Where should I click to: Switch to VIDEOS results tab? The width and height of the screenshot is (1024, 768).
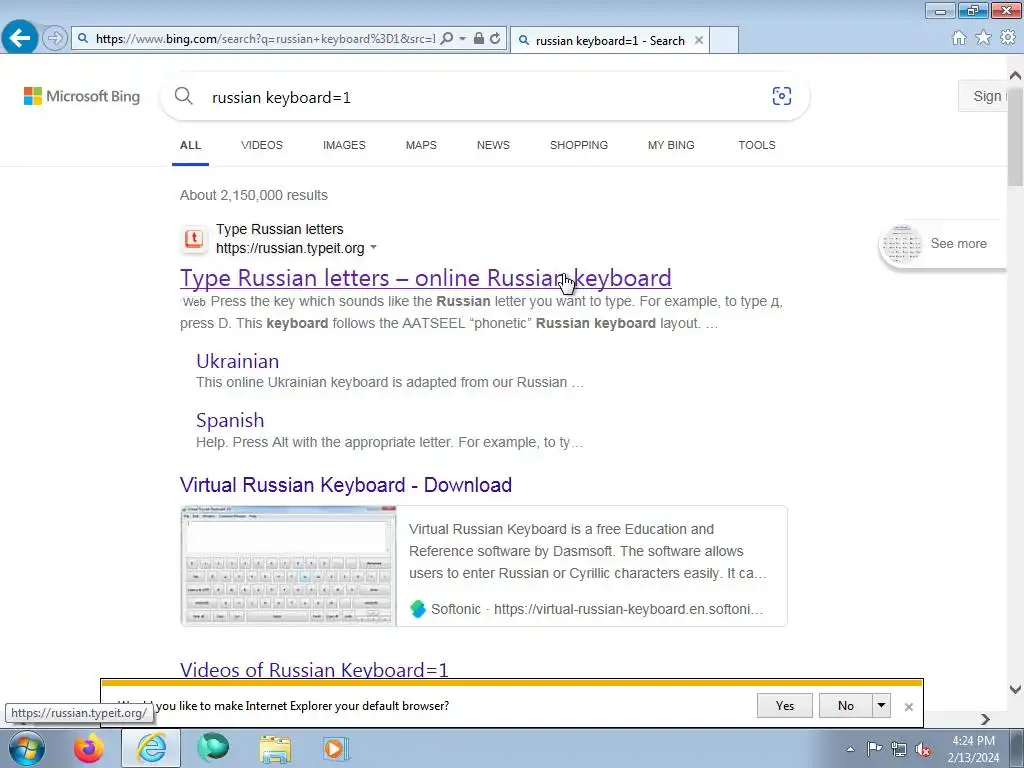click(262, 146)
